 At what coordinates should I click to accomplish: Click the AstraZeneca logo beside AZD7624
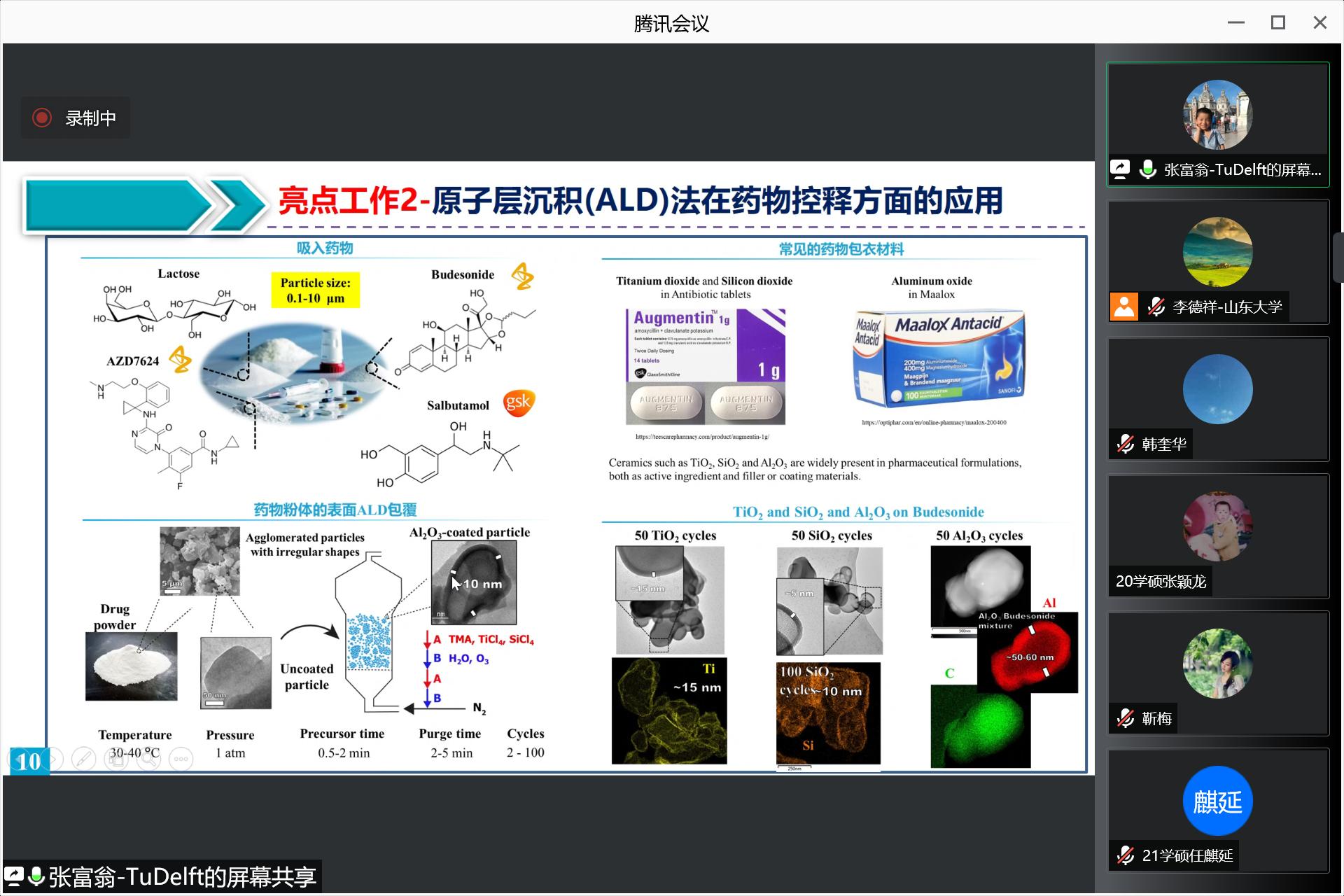[181, 360]
